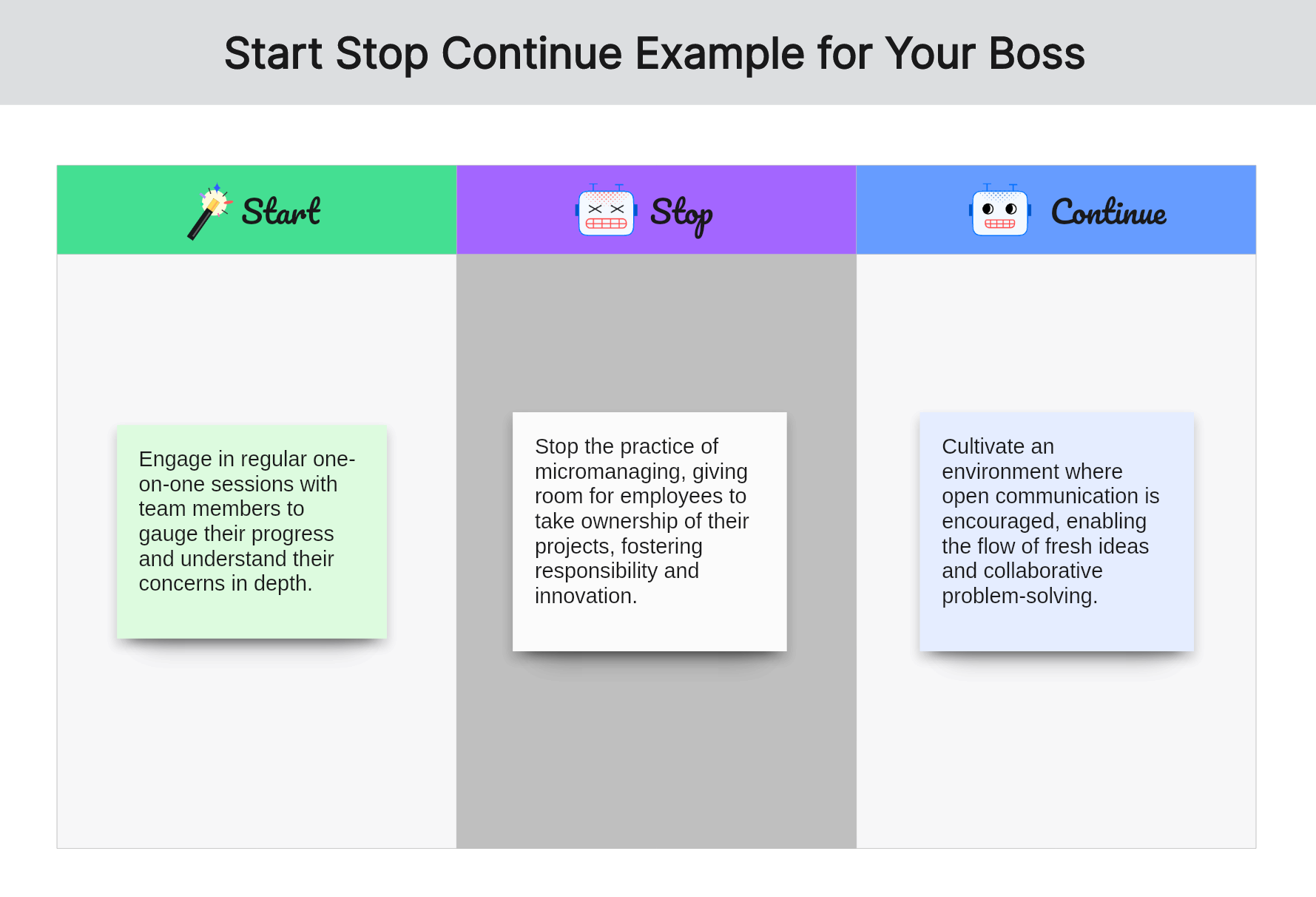The width and height of the screenshot is (1316, 897).
Task: Click the Continue column heading text
Action: 1109,212
